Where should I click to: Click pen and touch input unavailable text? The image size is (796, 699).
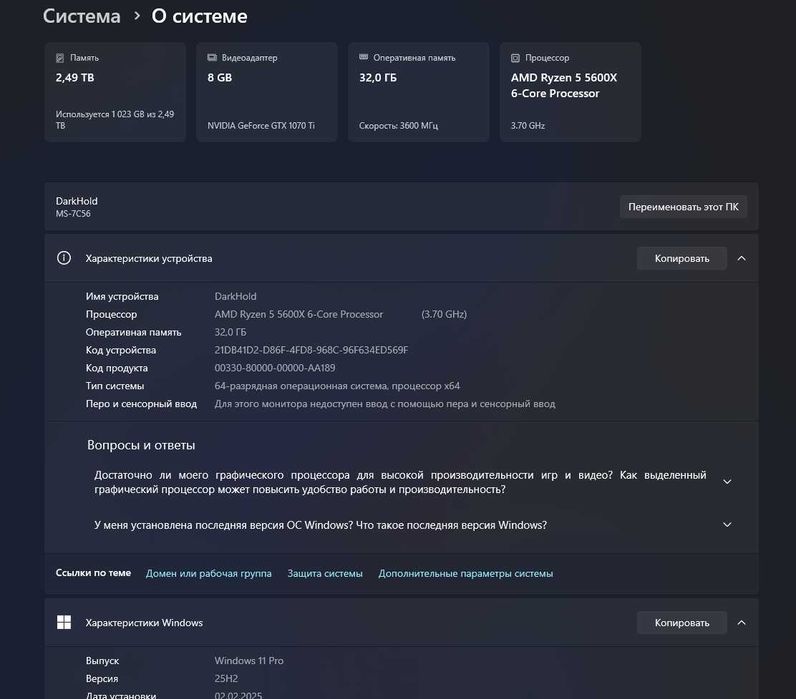click(385, 404)
